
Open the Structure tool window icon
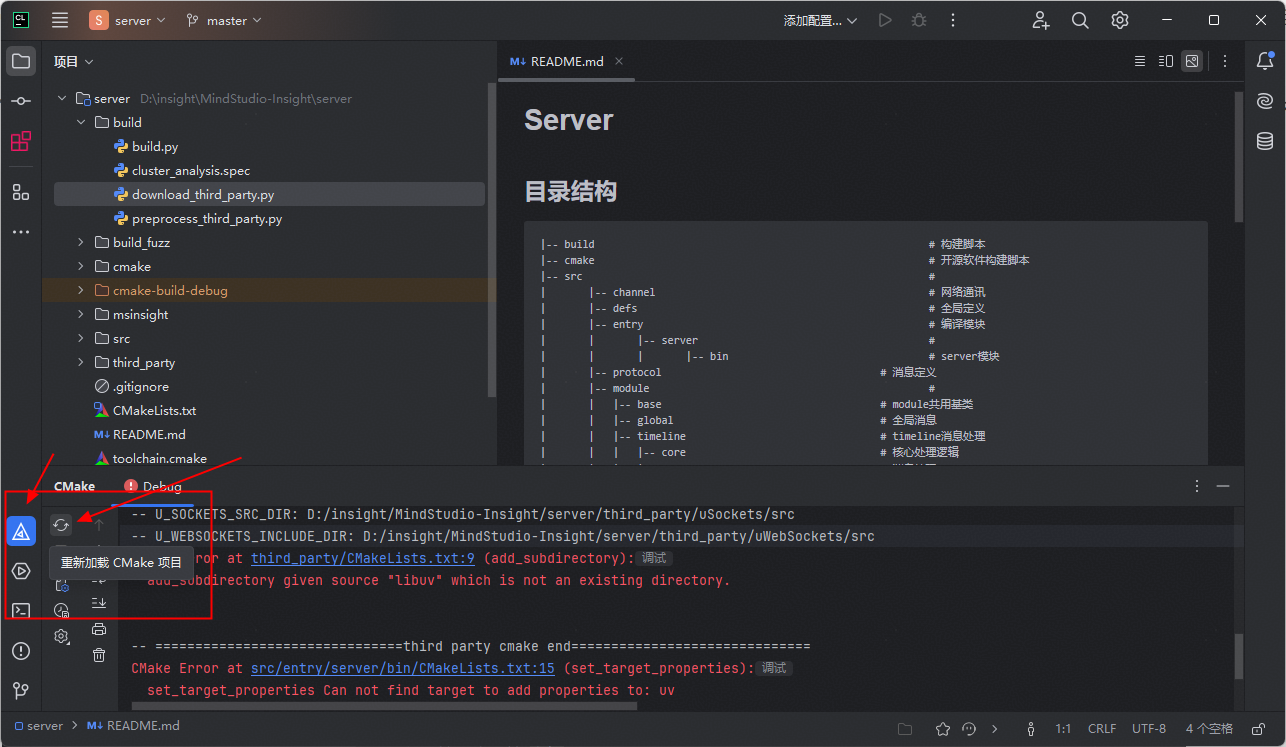coord(21,192)
